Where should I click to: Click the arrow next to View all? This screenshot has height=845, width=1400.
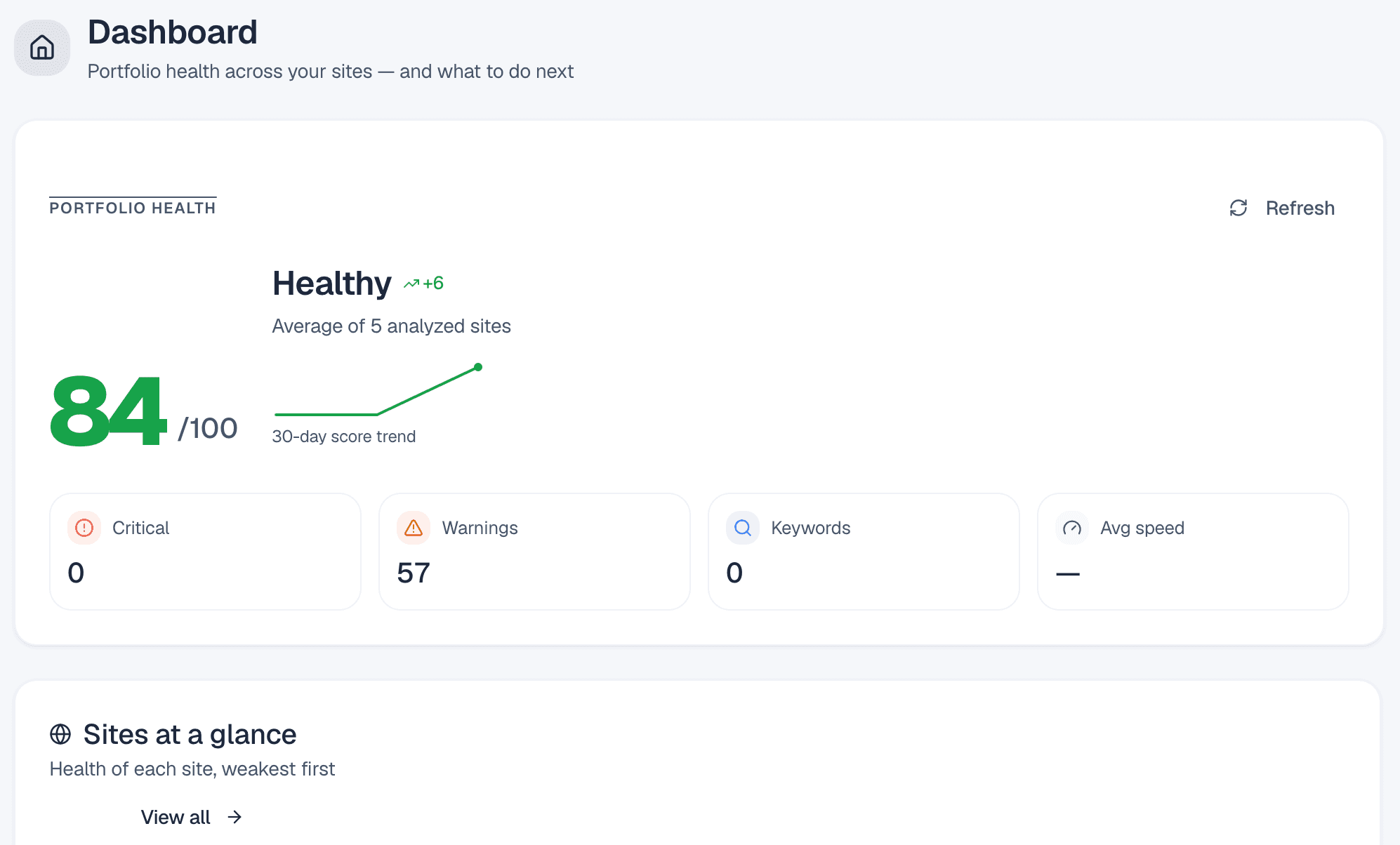[235, 817]
